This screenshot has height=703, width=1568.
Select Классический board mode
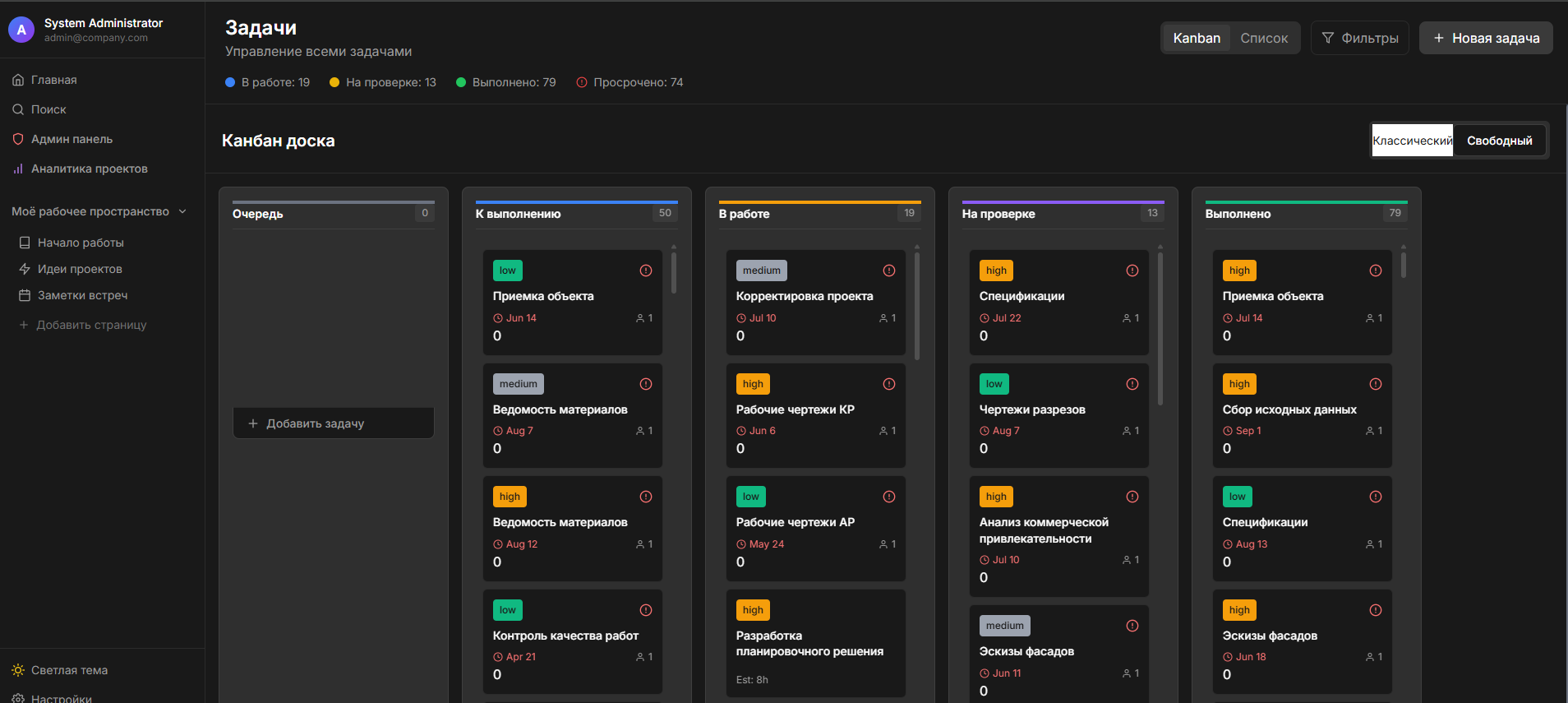tap(1413, 141)
